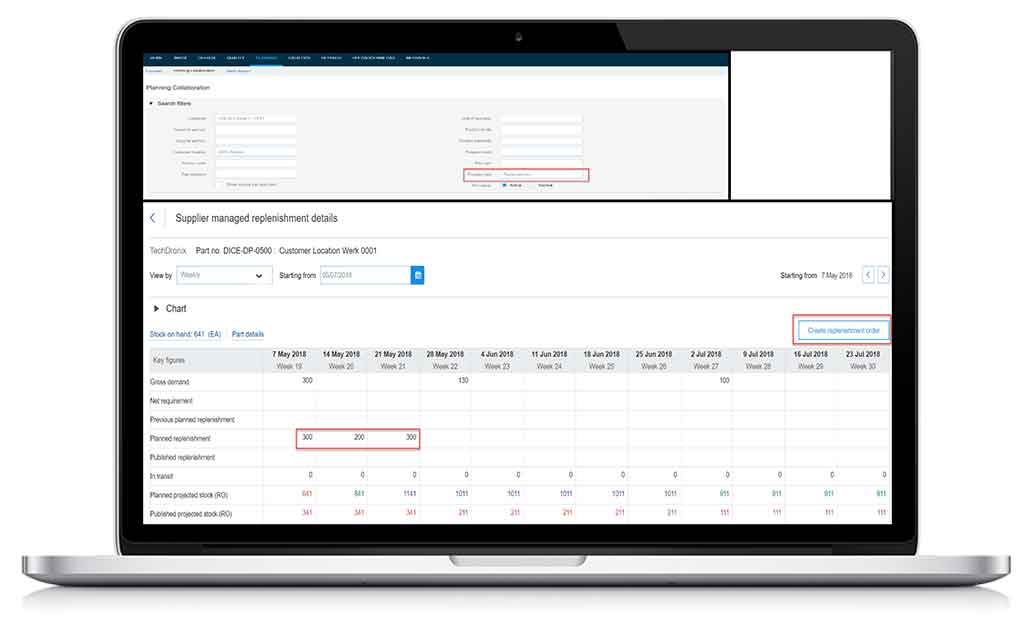Viewport: 1024px width, 624px height.
Task: Click the TechDronix supplier name
Action: click(x=168, y=251)
